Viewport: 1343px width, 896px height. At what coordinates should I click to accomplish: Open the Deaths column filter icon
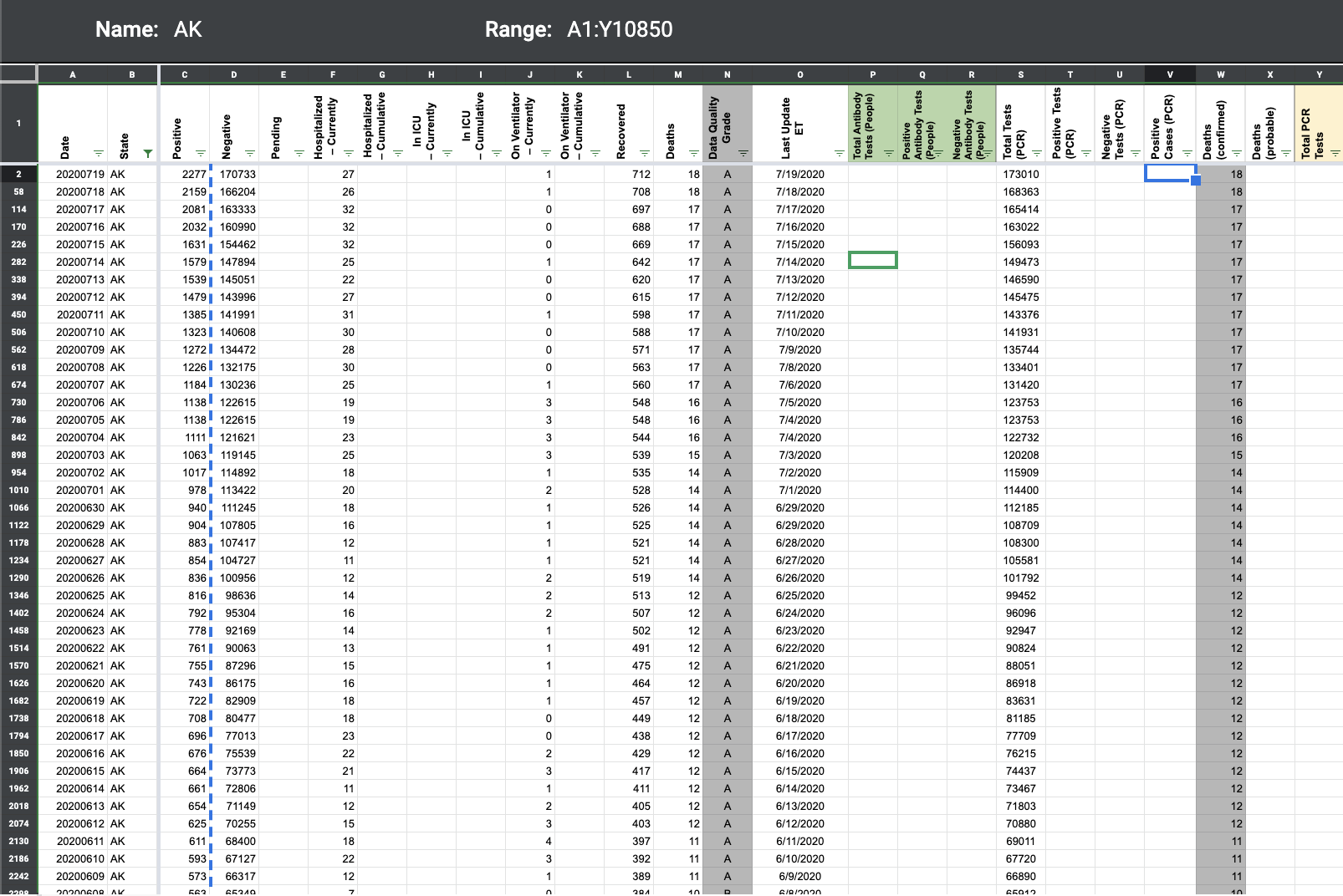point(694,153)
